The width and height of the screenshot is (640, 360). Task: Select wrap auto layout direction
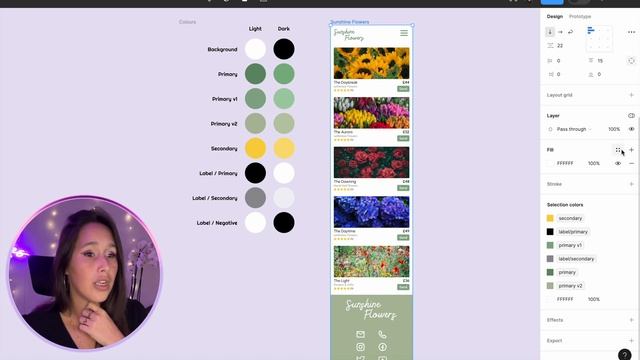570,32
